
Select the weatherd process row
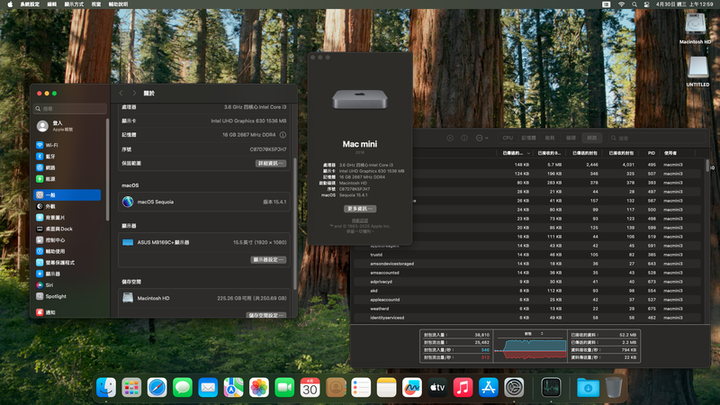click(x=528, y=309)
